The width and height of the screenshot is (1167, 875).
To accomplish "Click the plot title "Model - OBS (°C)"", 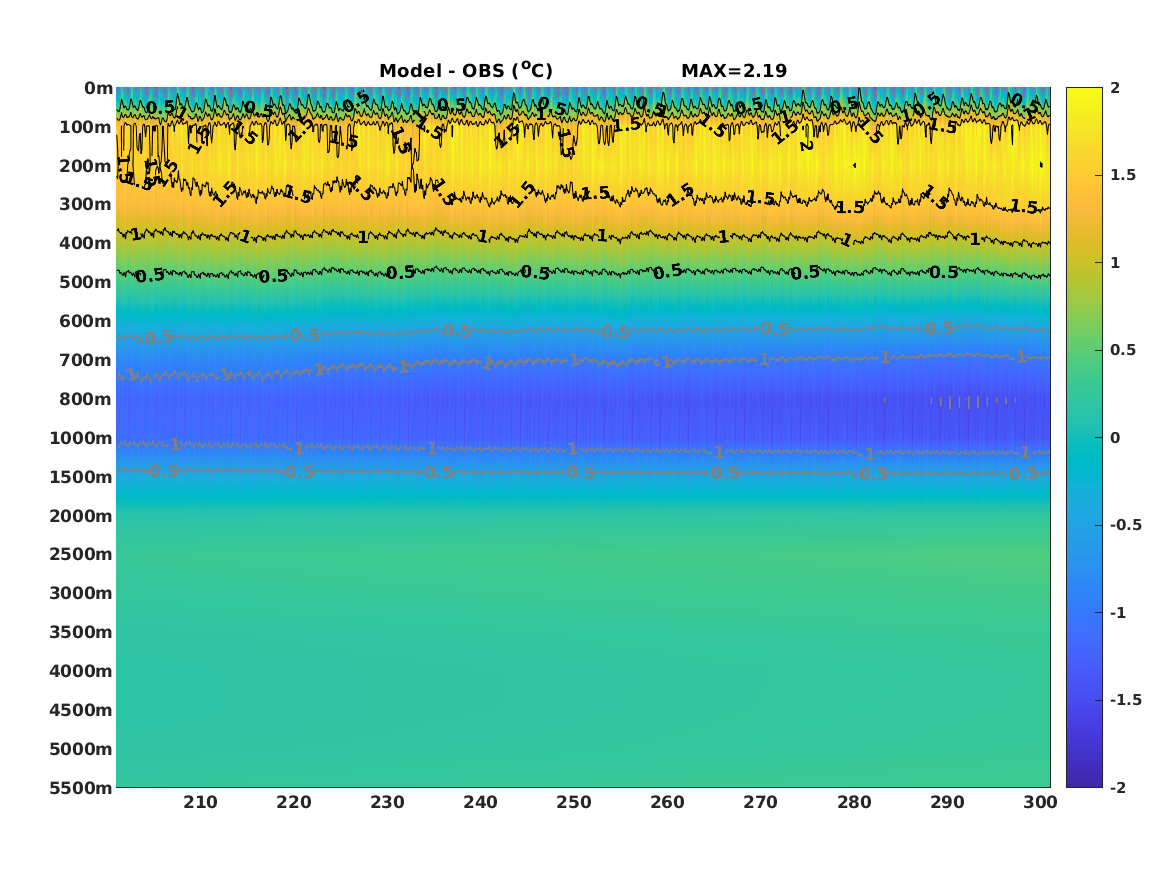I will point(466,70).
